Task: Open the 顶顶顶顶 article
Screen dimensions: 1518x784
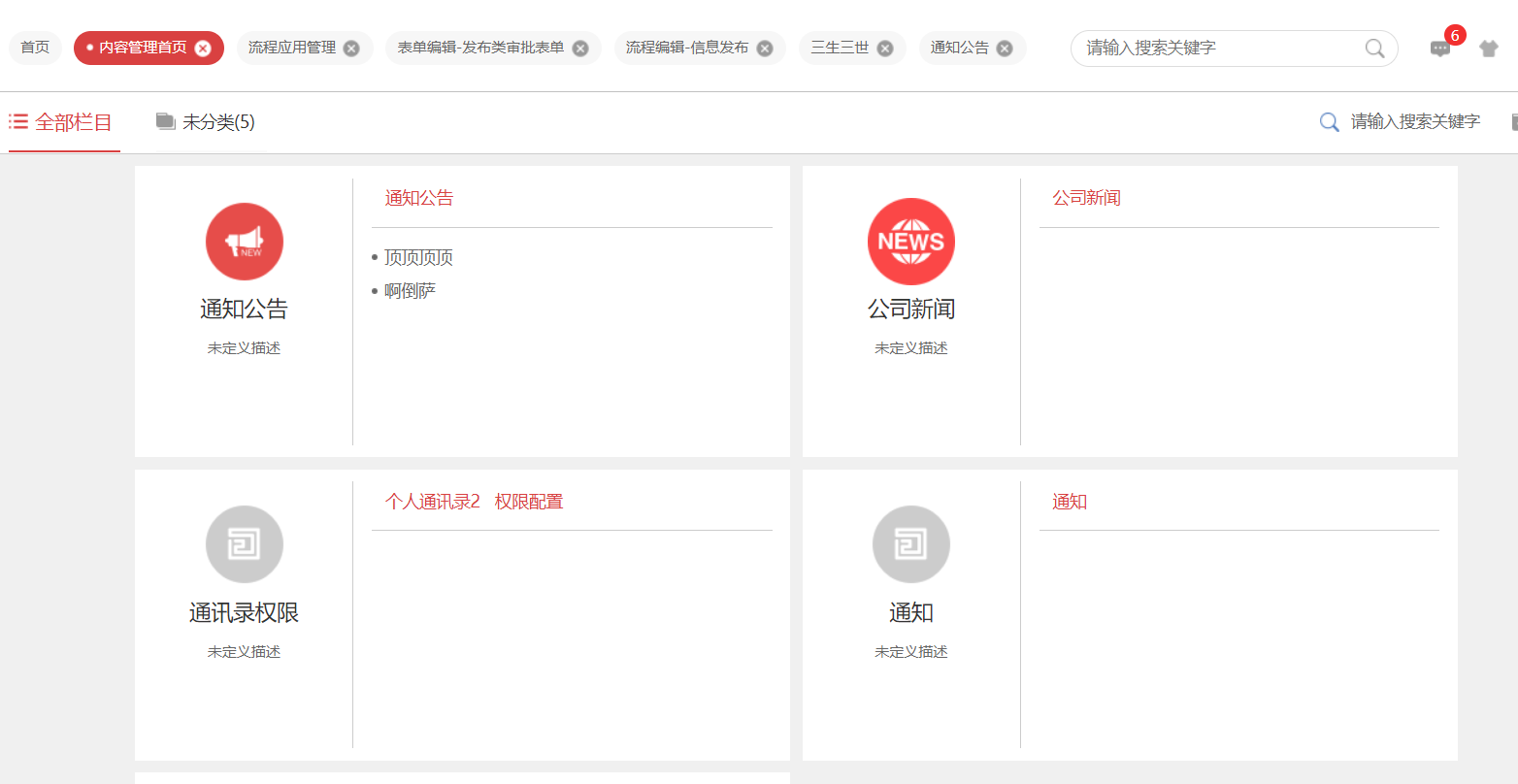Action: coord(419,257)
